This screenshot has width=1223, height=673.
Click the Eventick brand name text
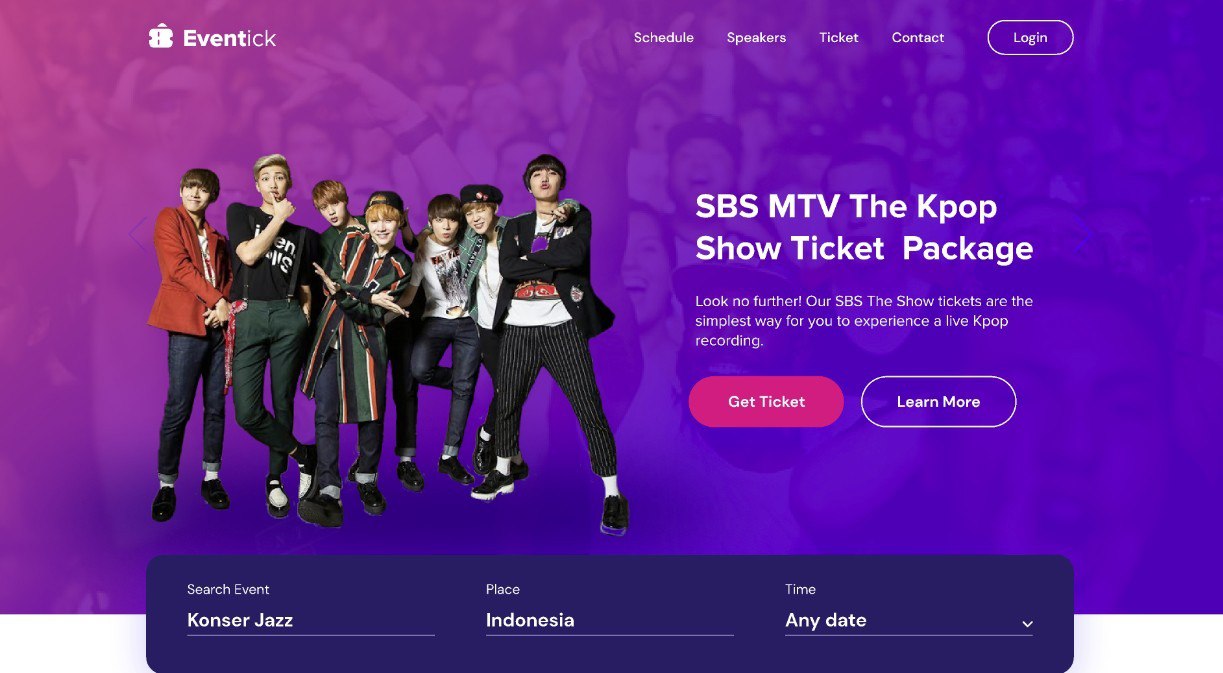pyautogui.click(x=229, y=39)
